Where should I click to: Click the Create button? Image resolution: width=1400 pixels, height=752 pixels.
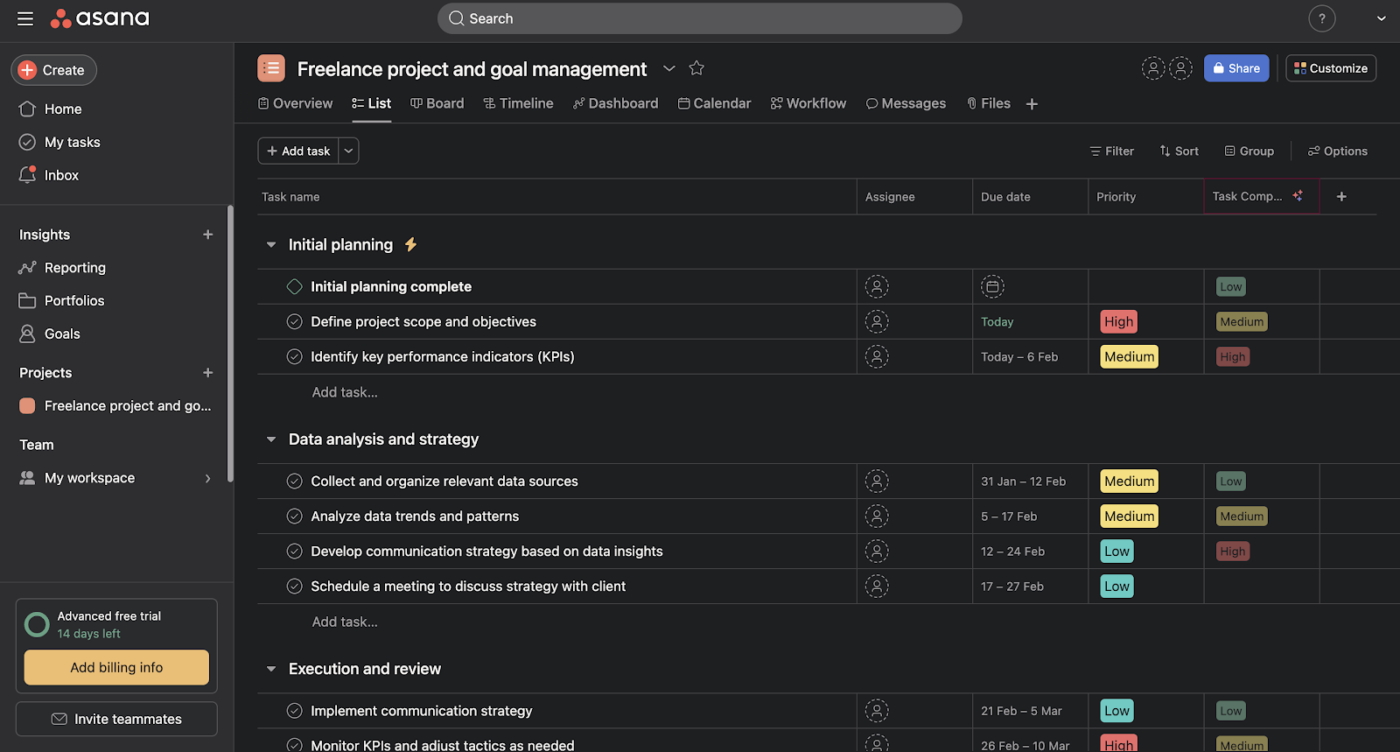click(54, 70)
